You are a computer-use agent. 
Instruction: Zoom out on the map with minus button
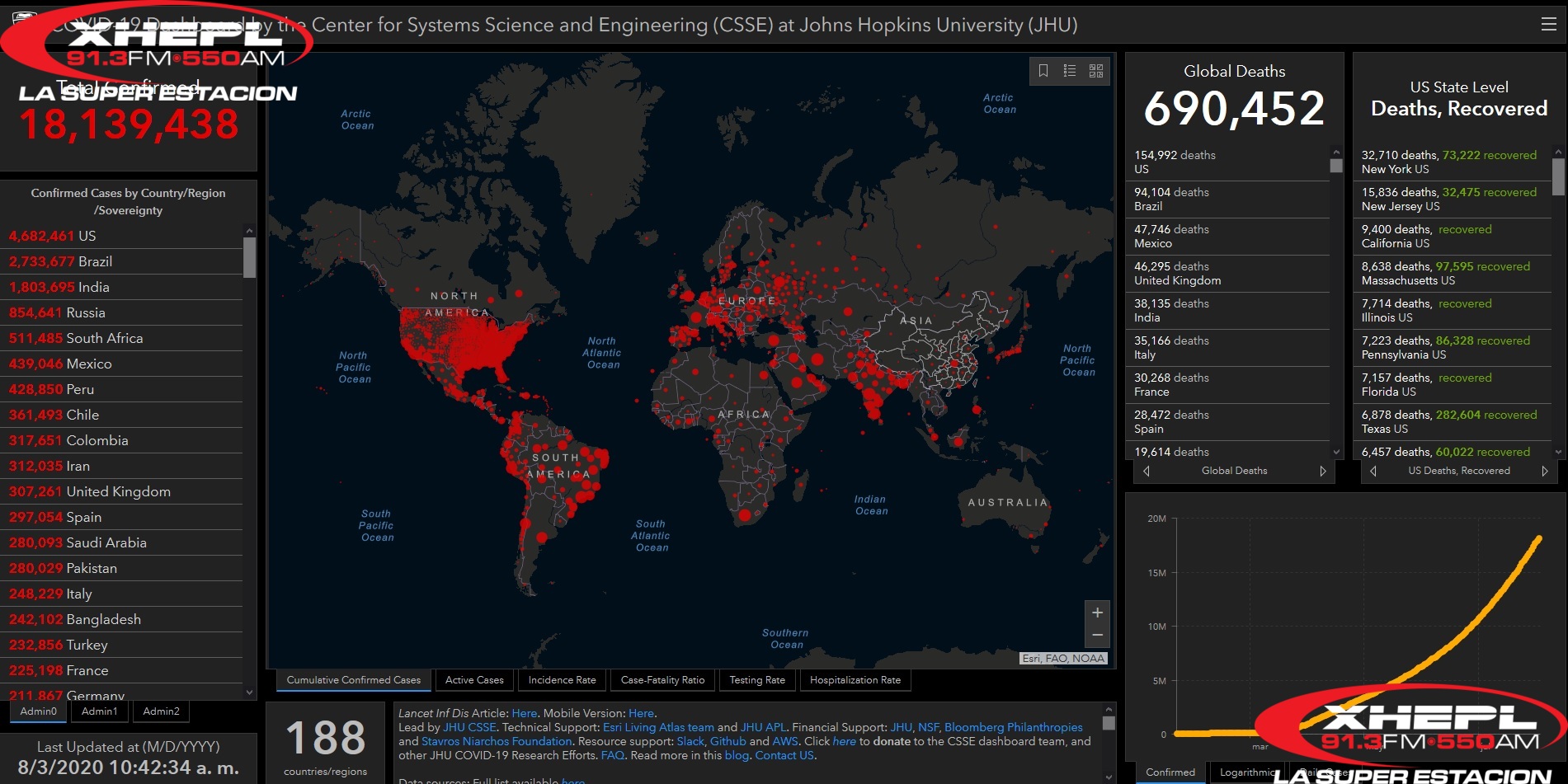point(1097,635)
